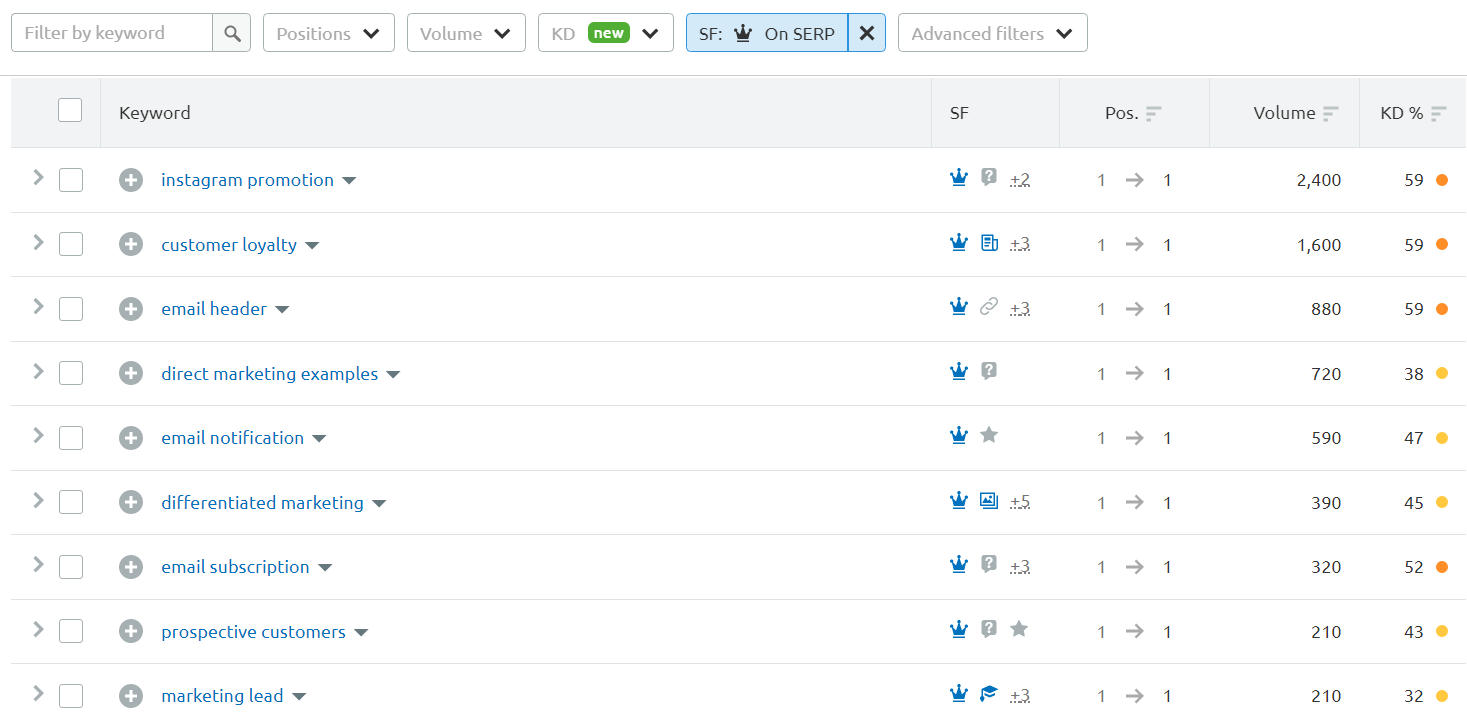
Task: Add email header to a list via plus button
Action: coord(130,308)
